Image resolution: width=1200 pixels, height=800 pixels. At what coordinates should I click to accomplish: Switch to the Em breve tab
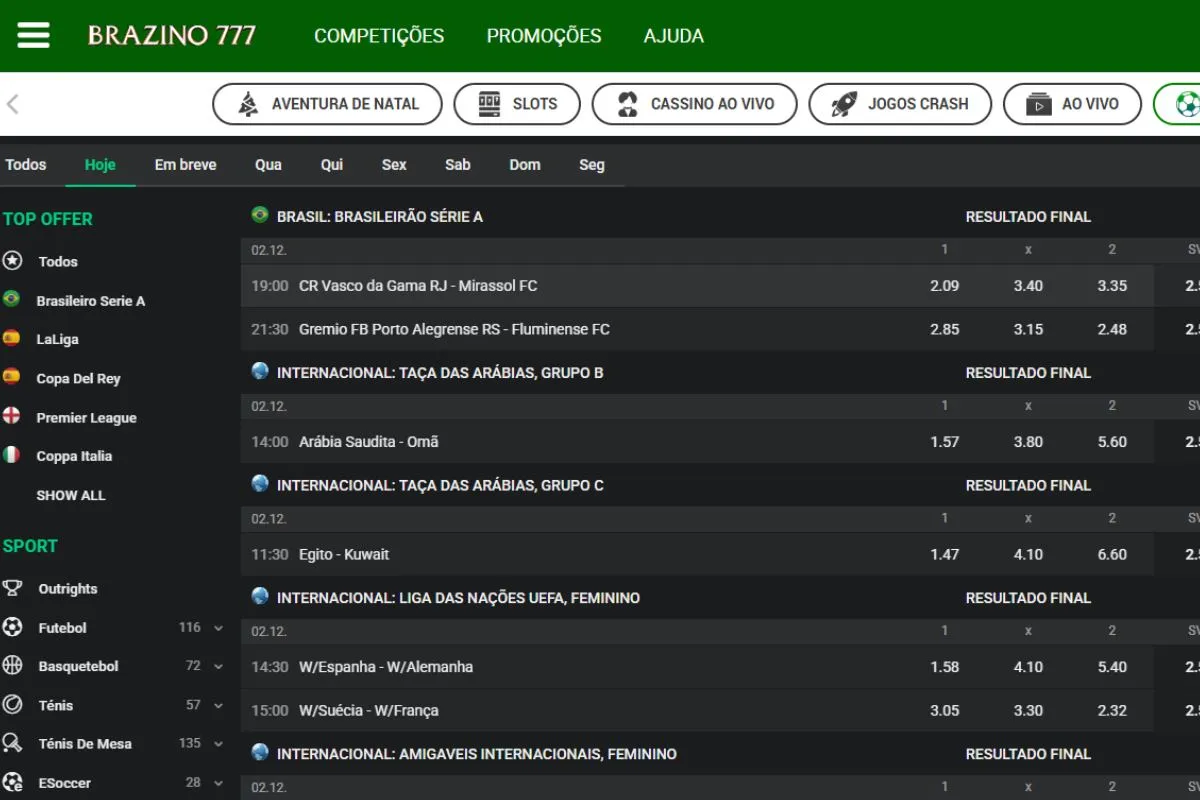point(185,165)
